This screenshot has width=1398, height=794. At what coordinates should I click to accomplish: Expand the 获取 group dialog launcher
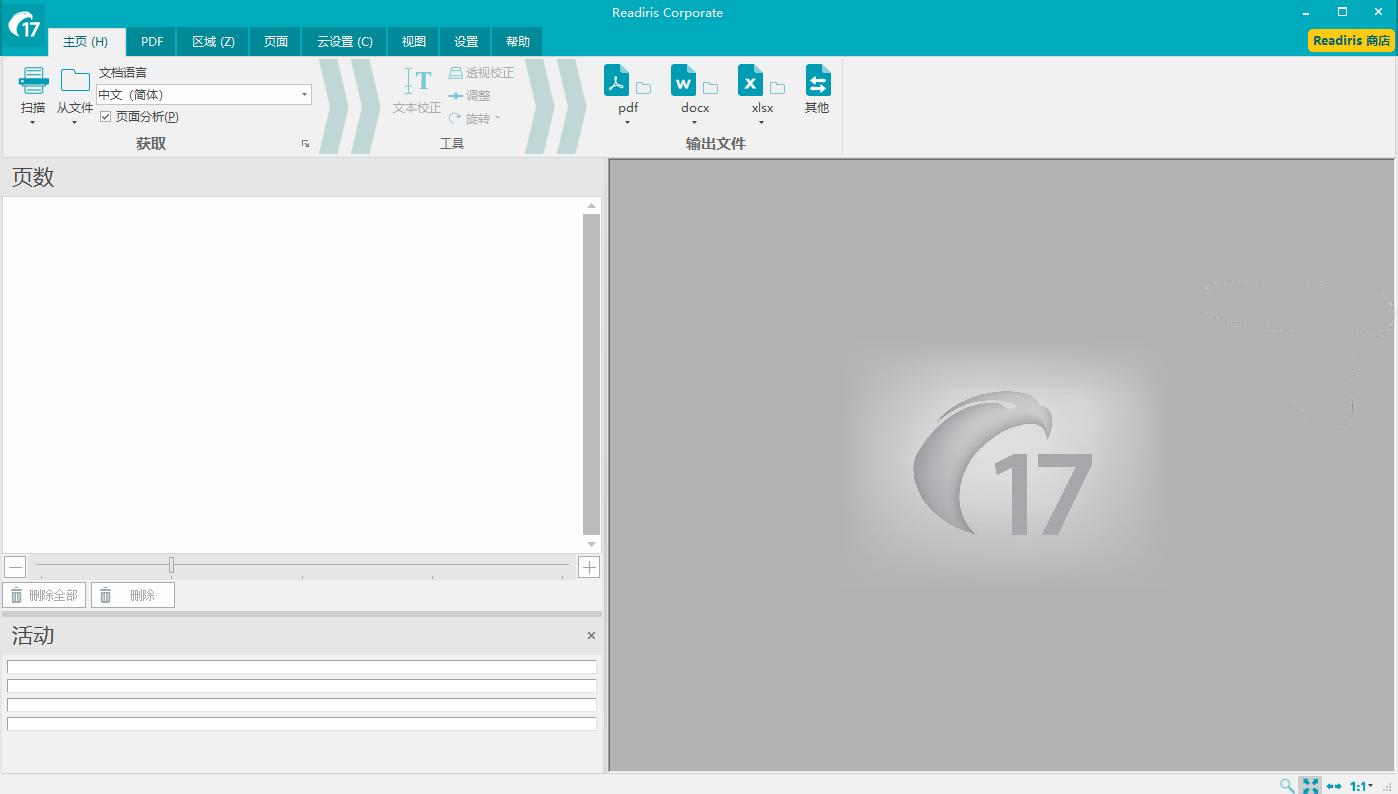click(305, 144)
